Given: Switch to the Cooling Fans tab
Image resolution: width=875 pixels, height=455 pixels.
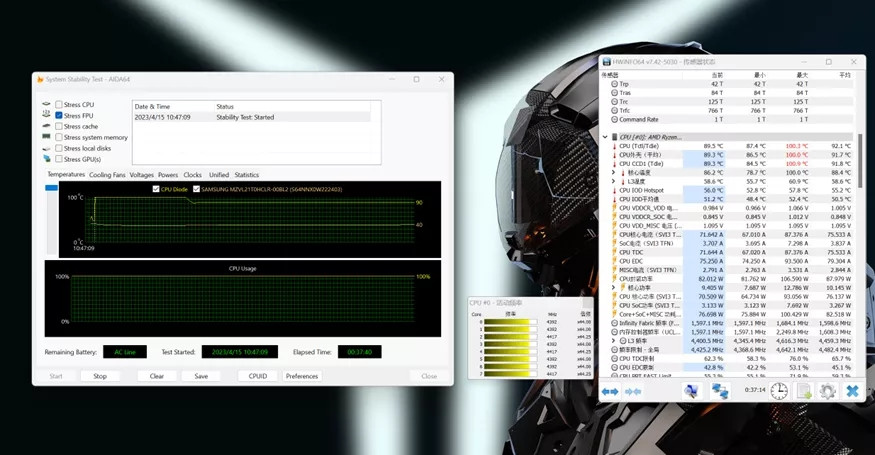Looking at the screenshot, I should tap(107, 175).
